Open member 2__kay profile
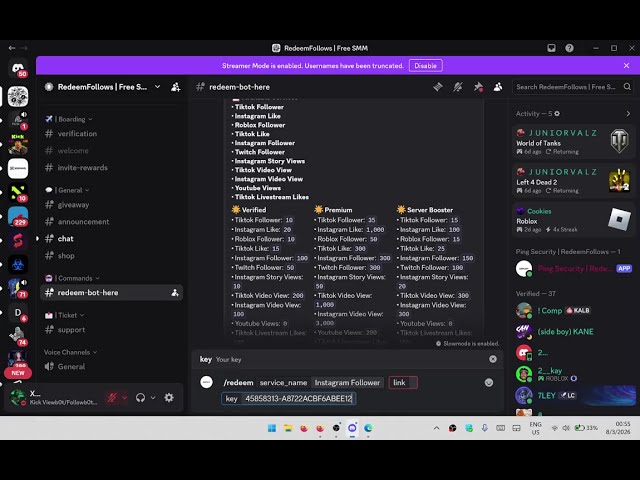Viewport: 640px width, 480px height. pyautogui.click(x=573, y=373)
